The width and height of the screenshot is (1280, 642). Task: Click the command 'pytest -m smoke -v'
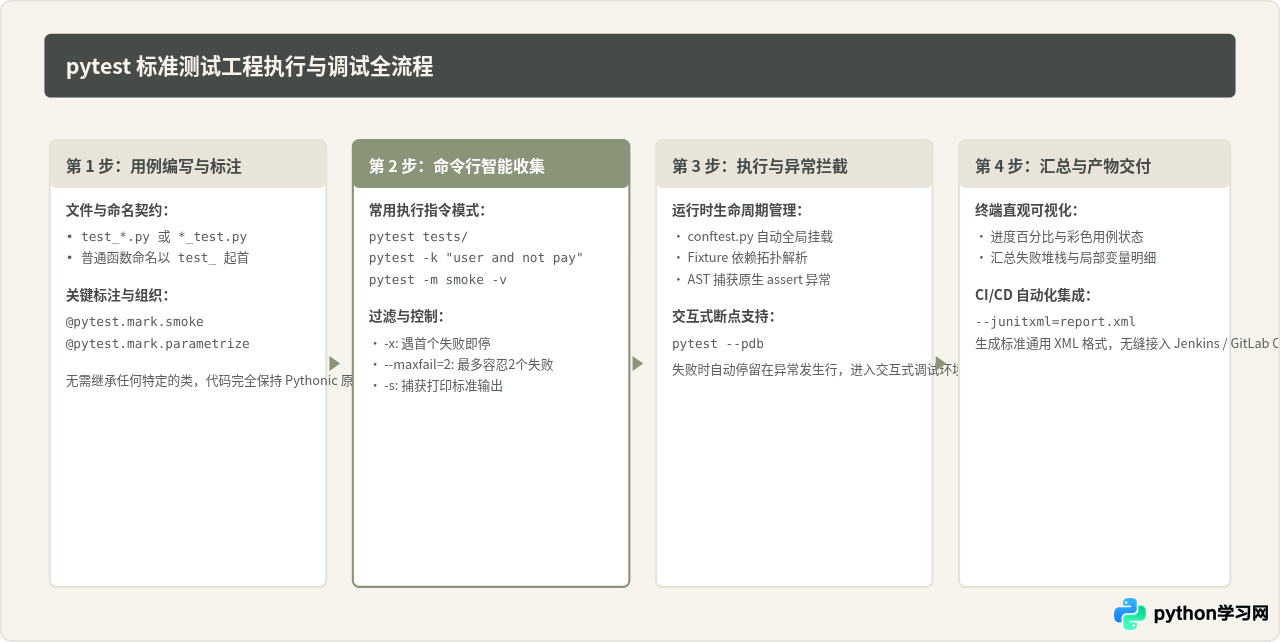[x=438, y=279]
